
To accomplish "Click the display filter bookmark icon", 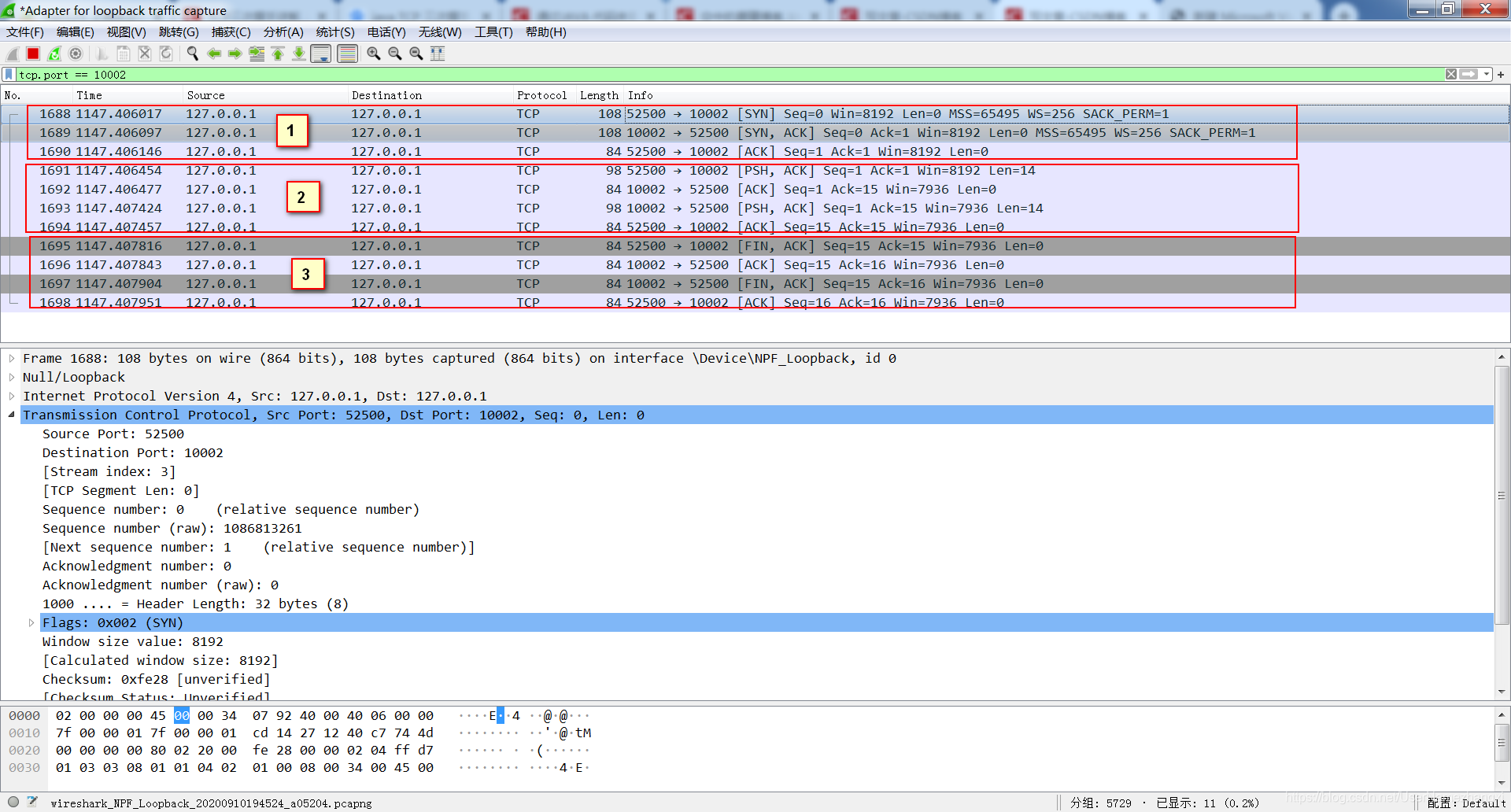I will [x=9, y=75].
